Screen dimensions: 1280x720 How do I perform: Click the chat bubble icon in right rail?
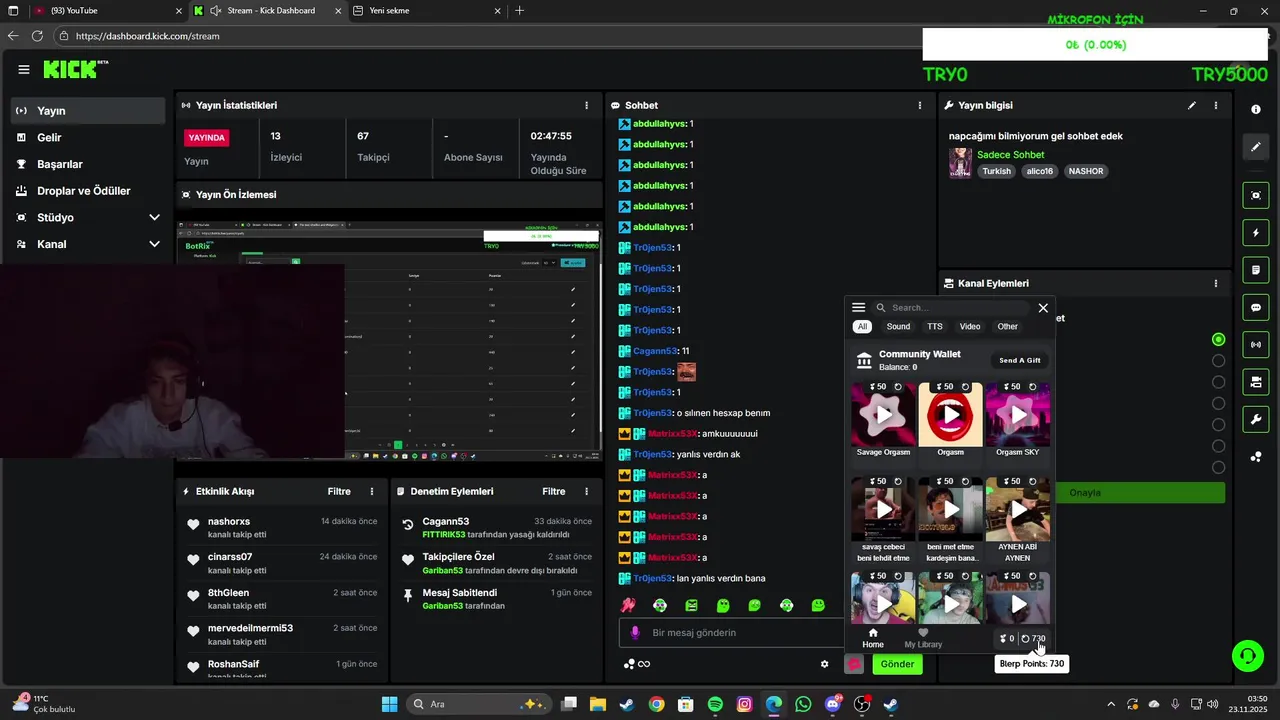point(1256,307)
